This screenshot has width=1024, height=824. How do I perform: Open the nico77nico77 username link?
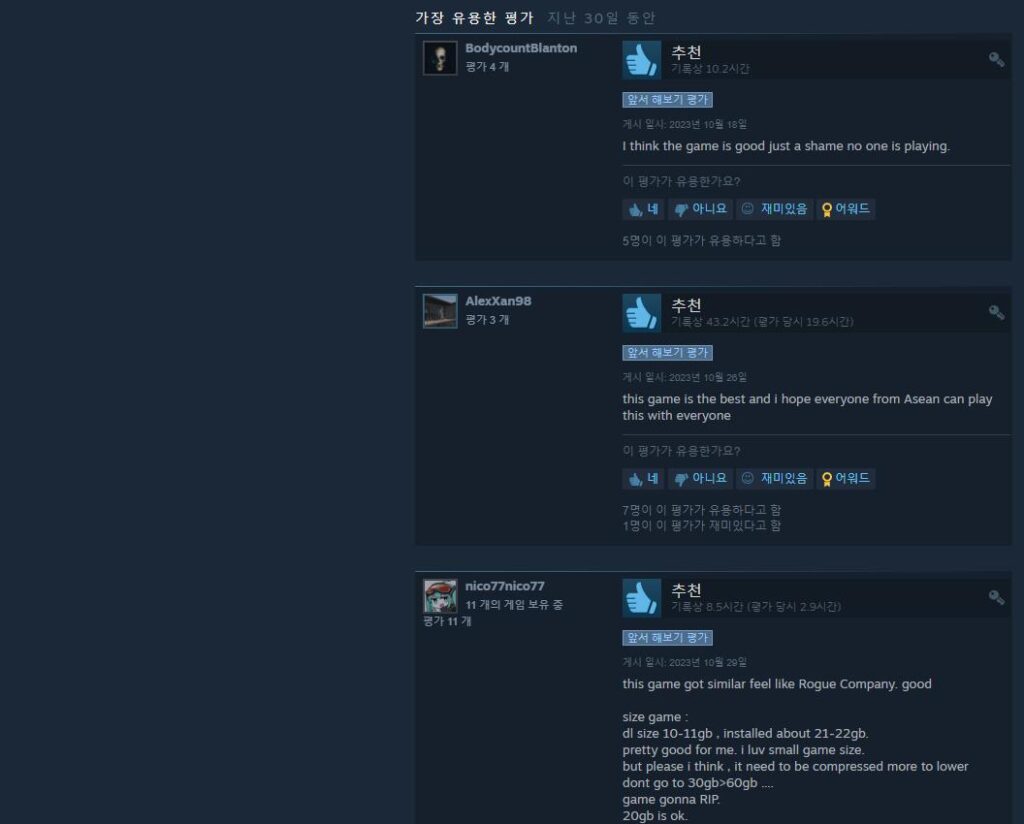click(x=504, y=586)
